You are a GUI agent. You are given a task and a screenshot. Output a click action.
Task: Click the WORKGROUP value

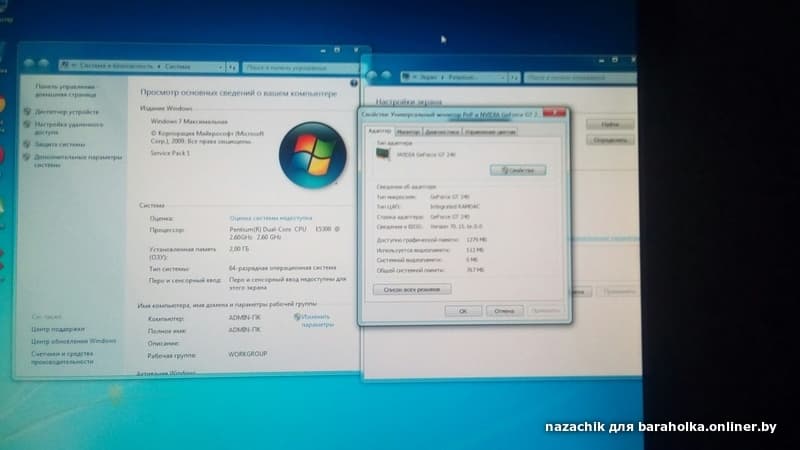tap(247, 354)
